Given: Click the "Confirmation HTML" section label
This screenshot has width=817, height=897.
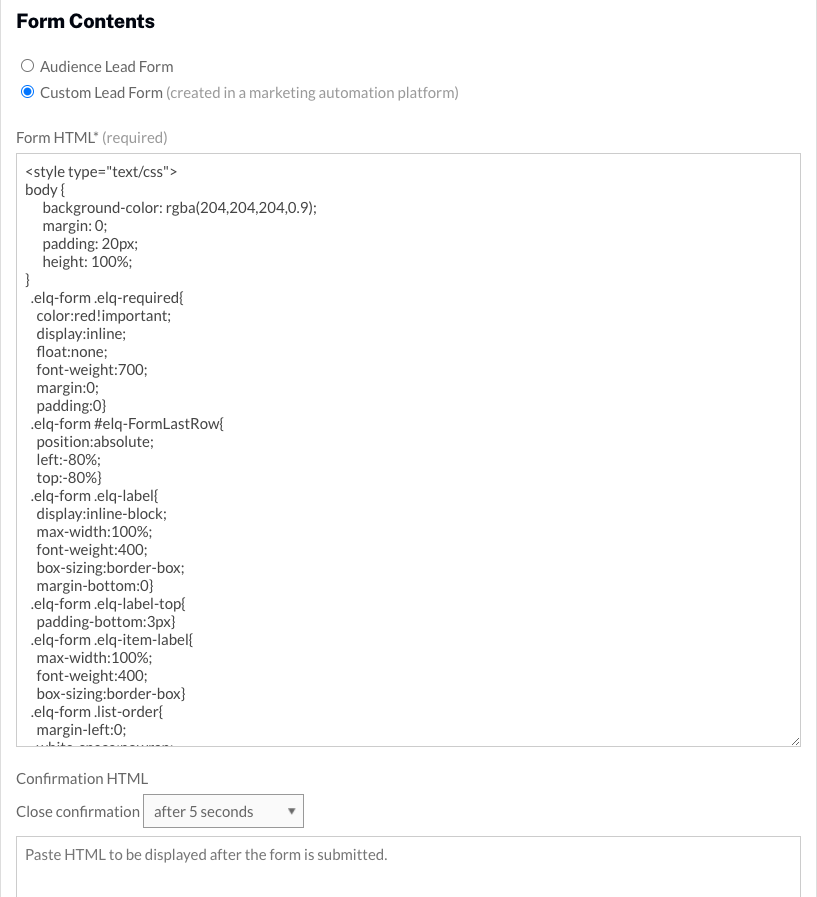Looking at the screenshot, I should pyautogui.click(x=82, y=778).
